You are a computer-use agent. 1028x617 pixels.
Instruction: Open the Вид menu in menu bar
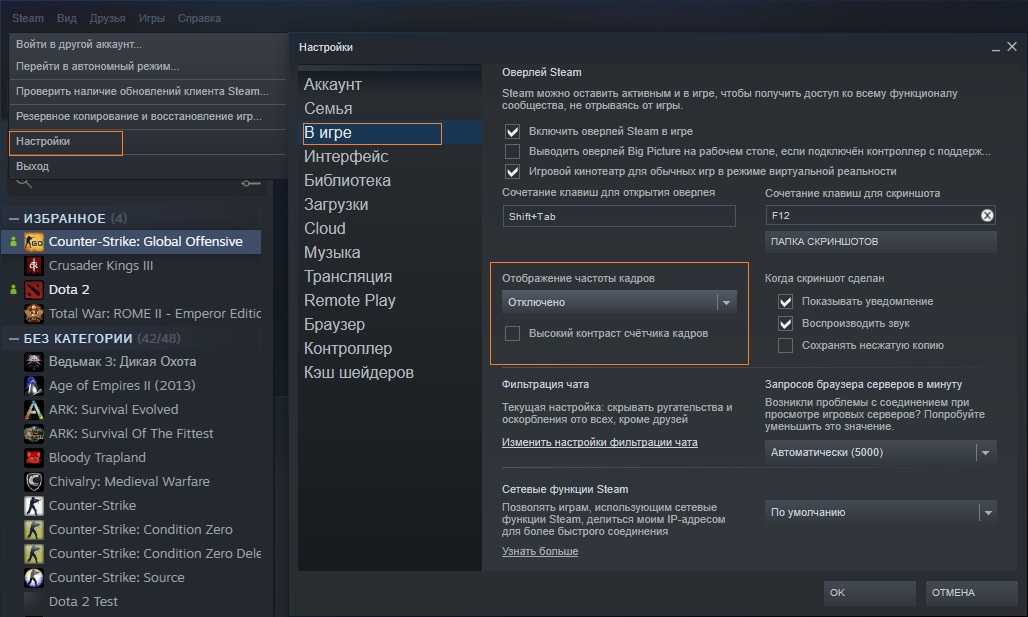click(x=67, y=18)
